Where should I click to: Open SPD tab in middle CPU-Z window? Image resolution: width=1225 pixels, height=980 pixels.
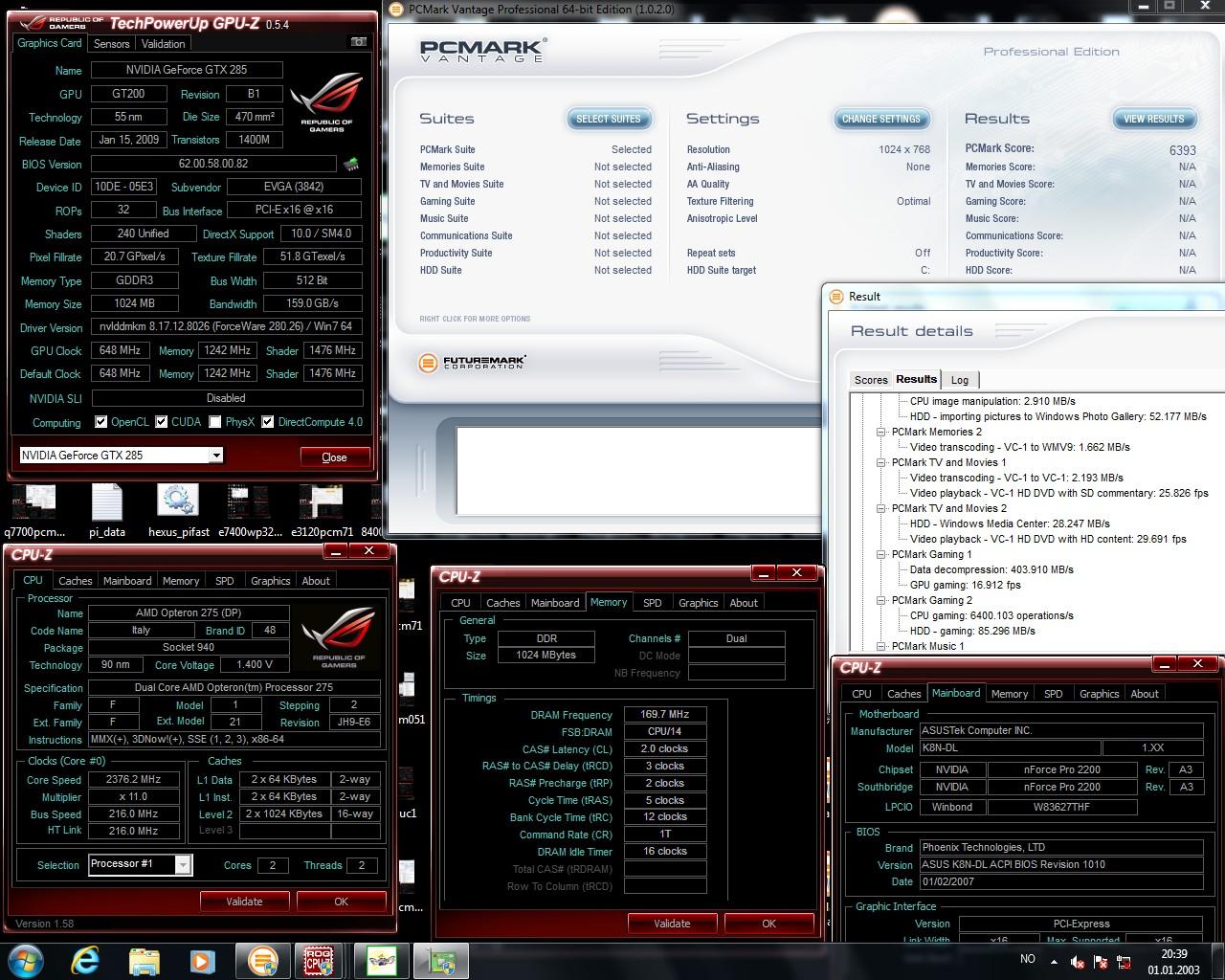click(653, 603)
